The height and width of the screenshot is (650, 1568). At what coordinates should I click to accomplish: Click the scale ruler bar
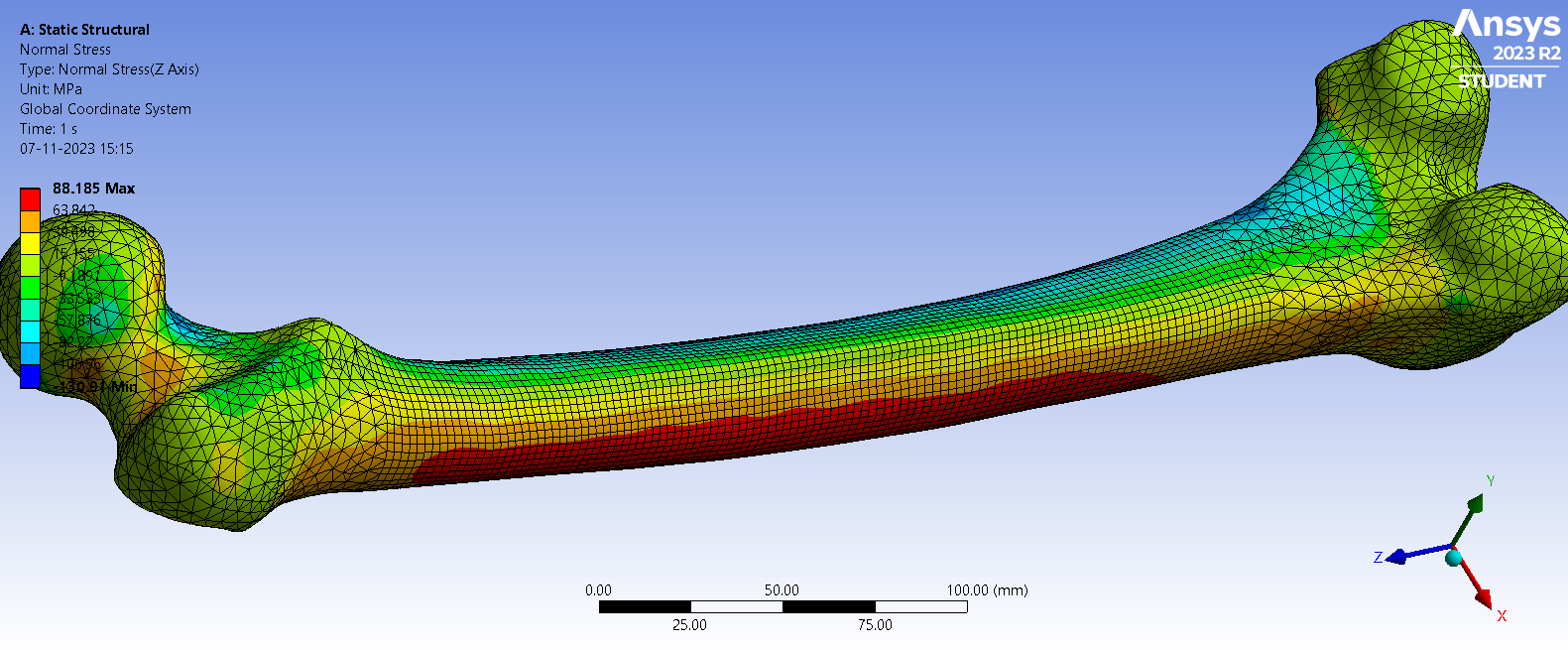pos(783,606)
